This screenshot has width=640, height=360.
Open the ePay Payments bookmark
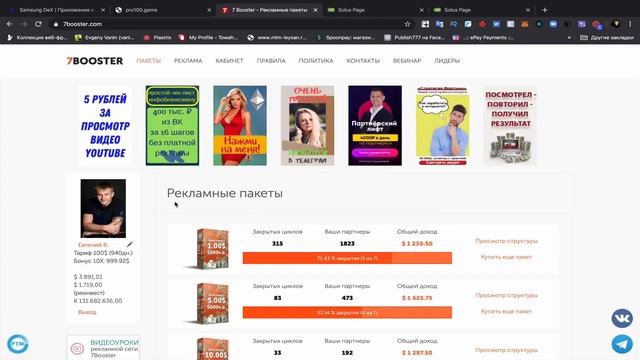coord(483,38)
